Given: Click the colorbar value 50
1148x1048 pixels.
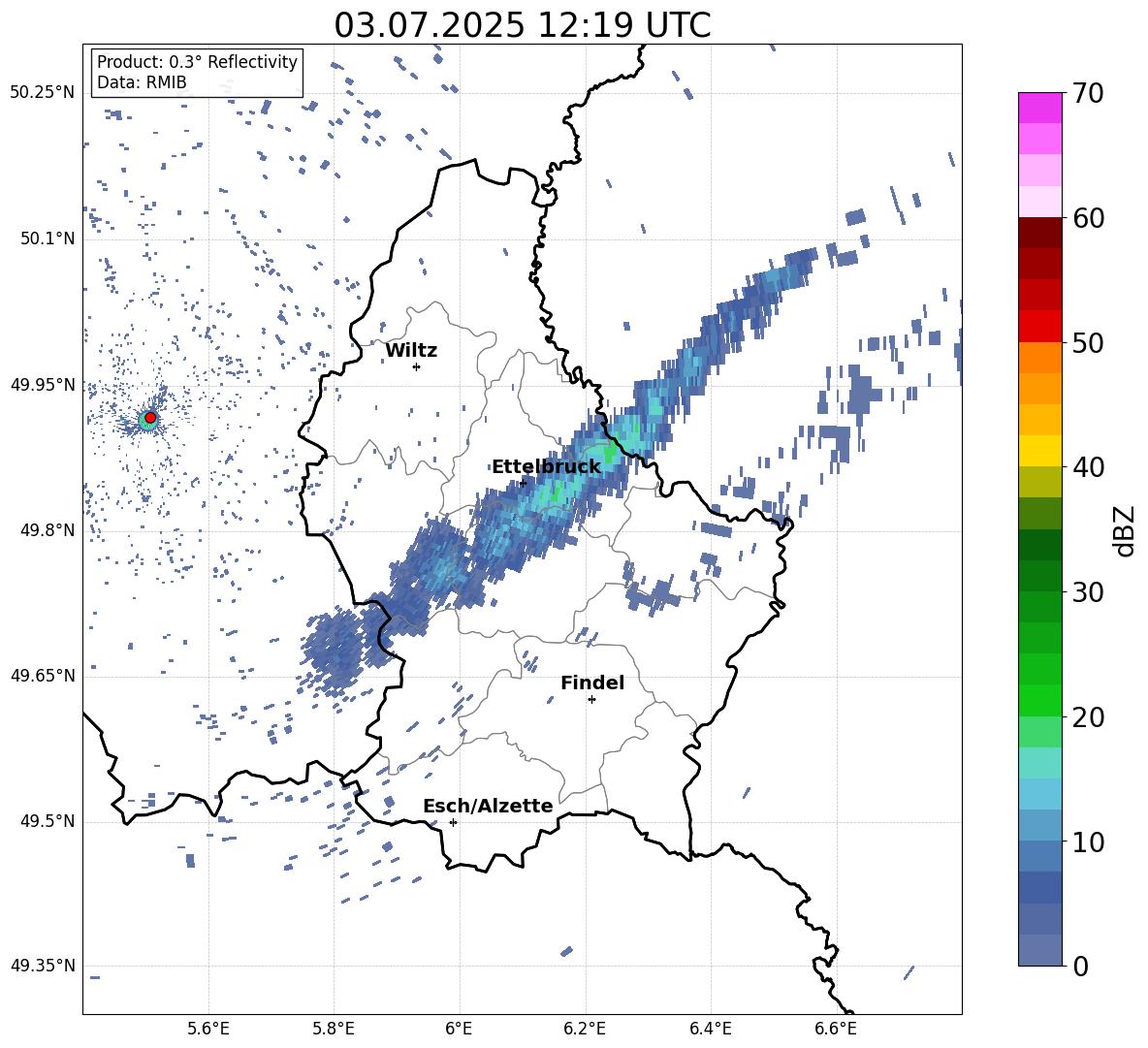Looking at the screenshot, I should pos(1088,343).
